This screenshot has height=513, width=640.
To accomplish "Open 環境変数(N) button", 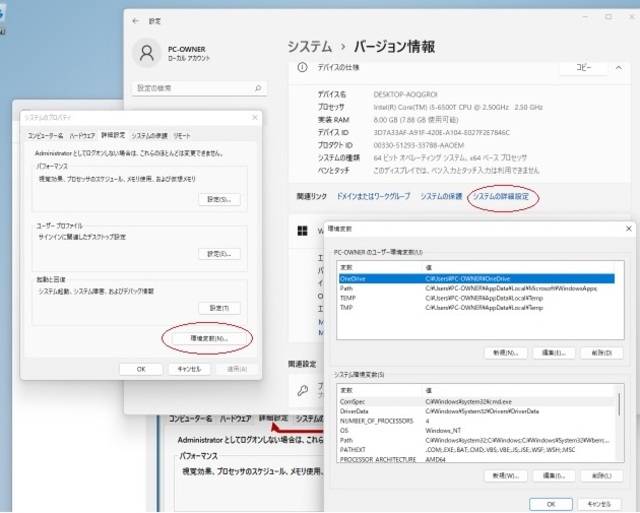I will [x=209, y=338].
